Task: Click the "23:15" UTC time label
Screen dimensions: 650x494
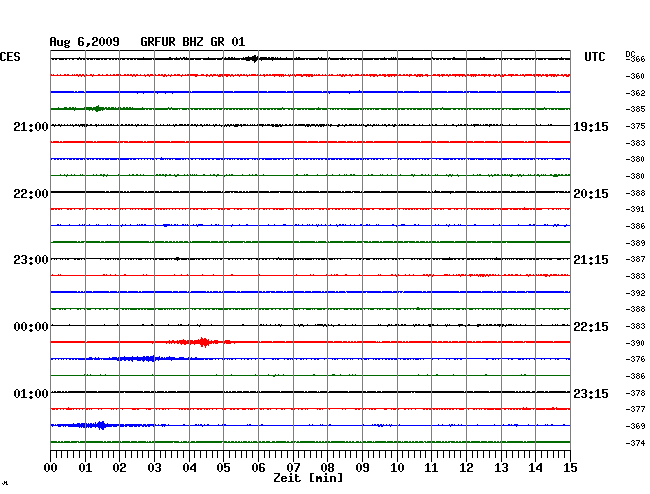Action: (x=591, y=393)
